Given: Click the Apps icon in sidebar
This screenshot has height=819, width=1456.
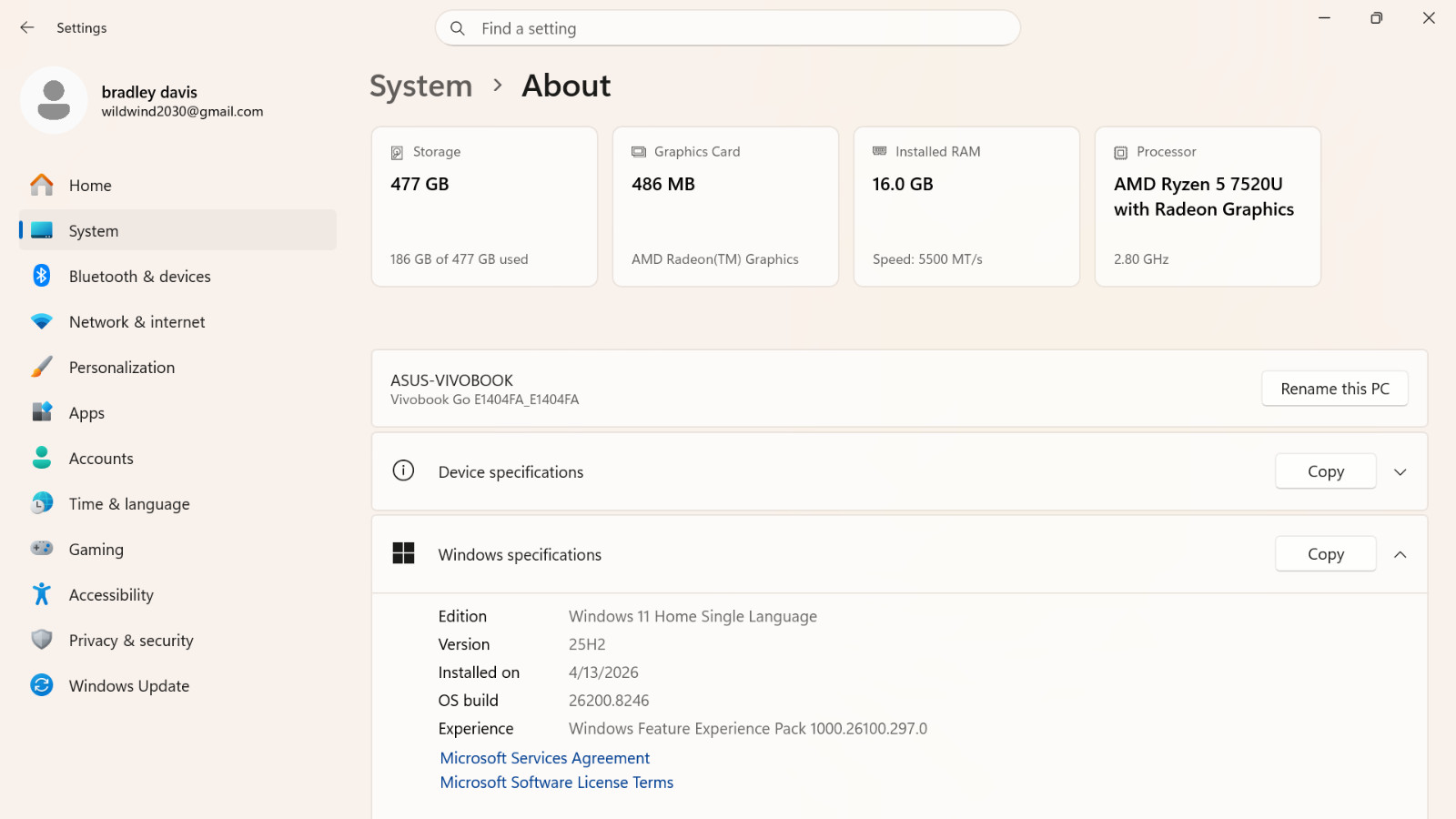Looking at the screenshot, I should coord(42,412).
